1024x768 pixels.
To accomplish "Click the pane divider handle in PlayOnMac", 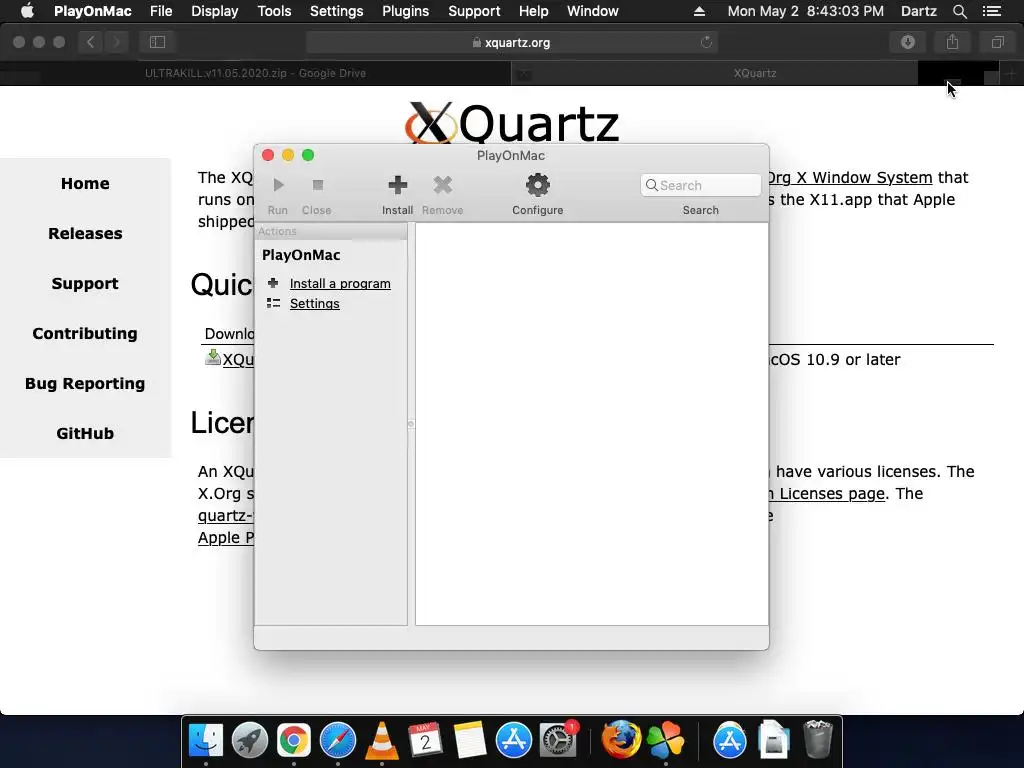I will 411,424.
